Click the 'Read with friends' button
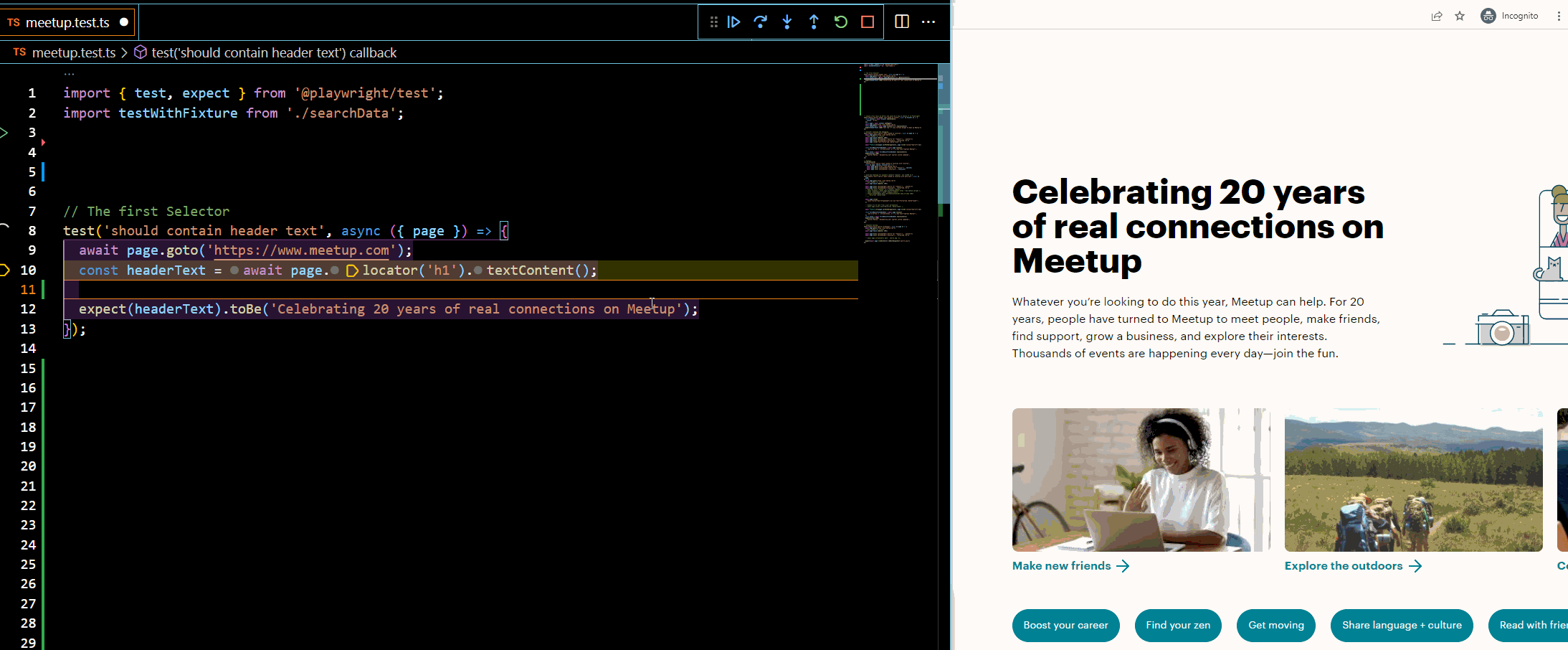1568x650 pixels. pos(1528,626)
